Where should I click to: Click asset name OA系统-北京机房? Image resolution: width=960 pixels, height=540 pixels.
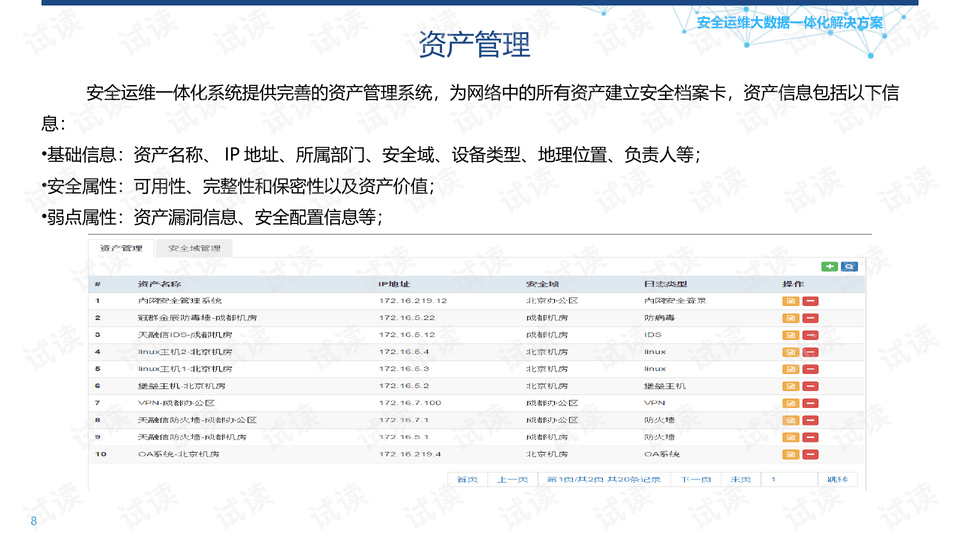point(178,454)
